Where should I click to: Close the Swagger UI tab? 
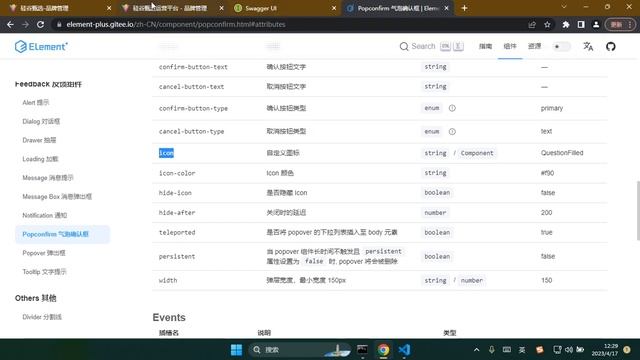tap(334, 8)
